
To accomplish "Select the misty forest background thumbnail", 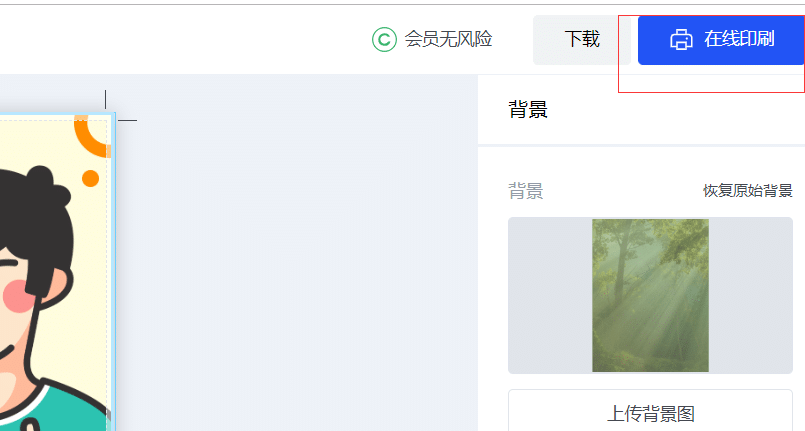I will point(650,296).
